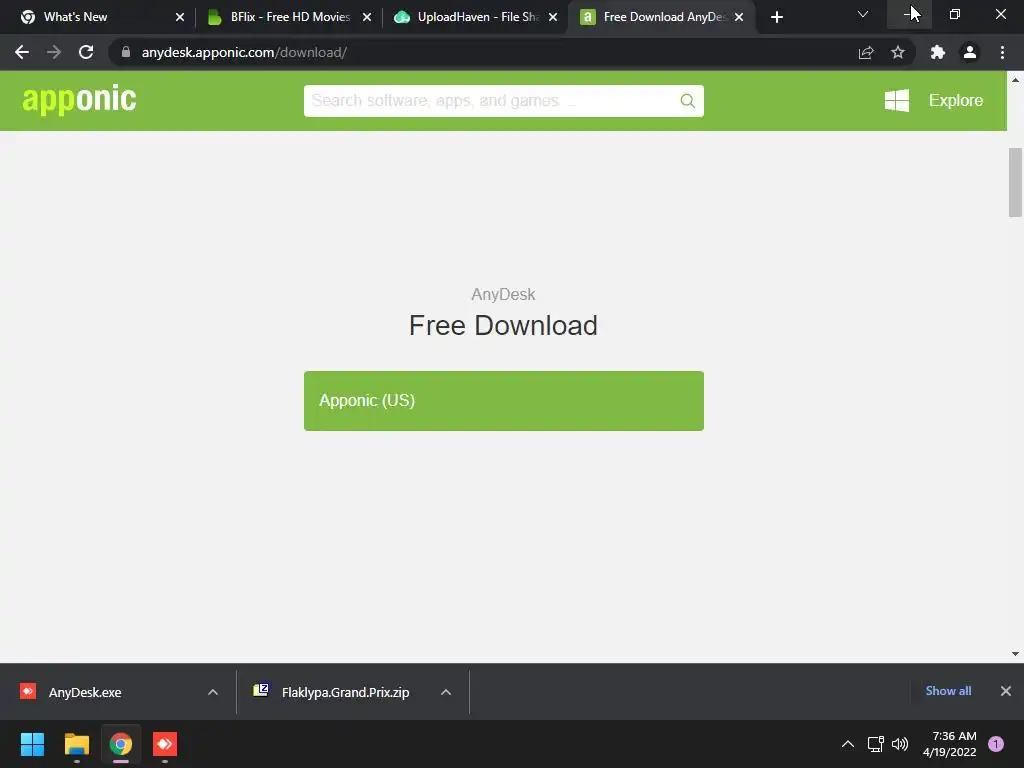Go back to the previous page

click(22, 52)
